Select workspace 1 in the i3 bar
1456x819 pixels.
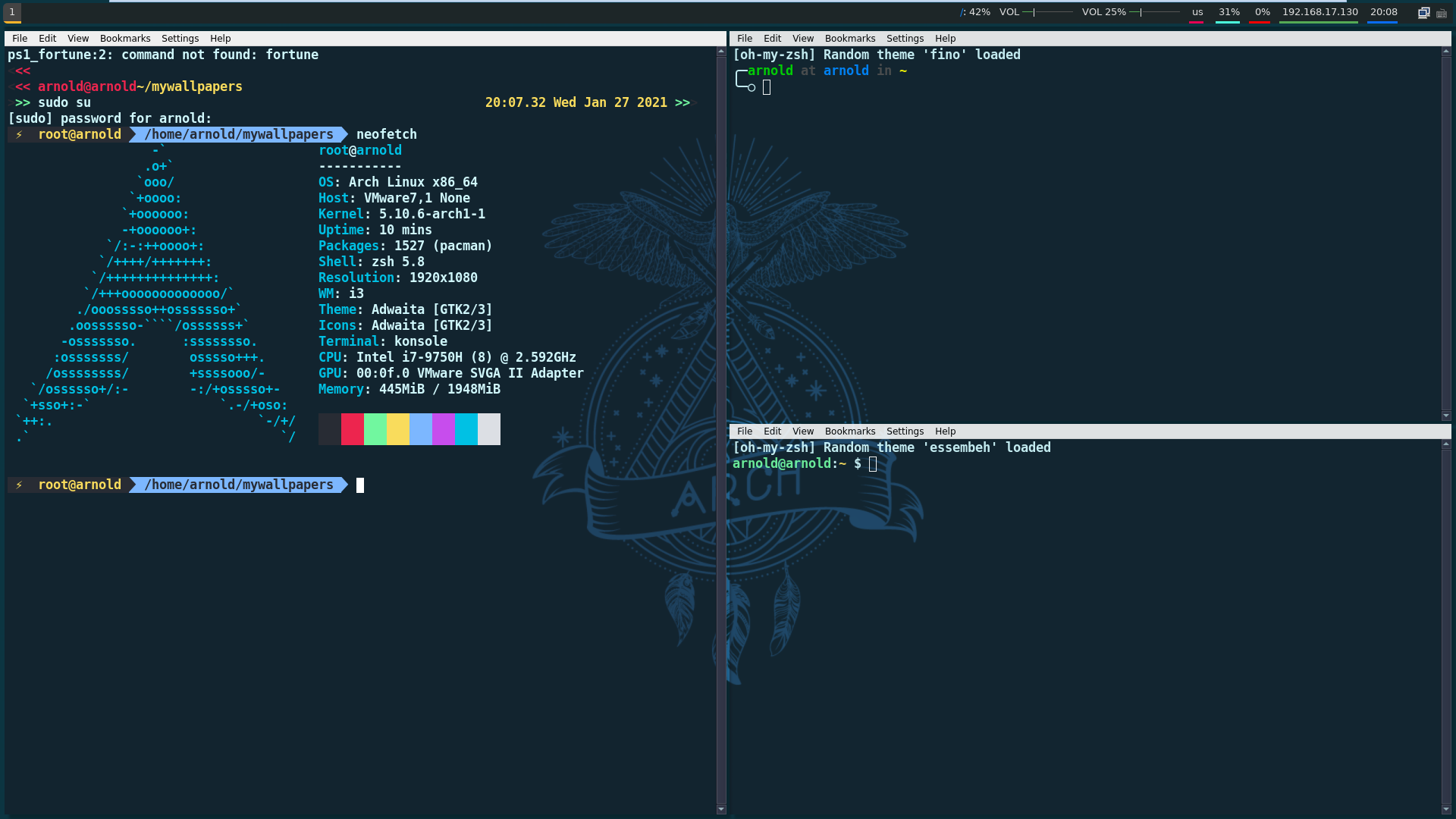(12, 12)
